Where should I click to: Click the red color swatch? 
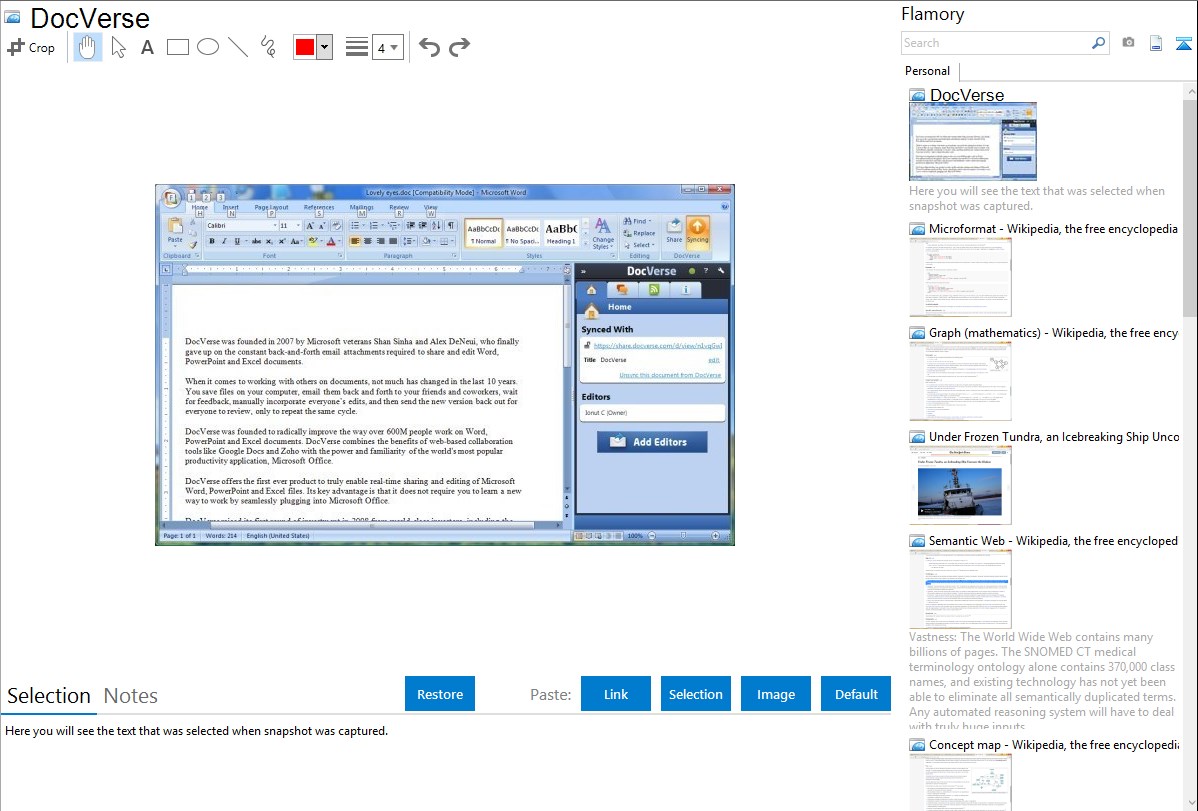tap(305, 47)
